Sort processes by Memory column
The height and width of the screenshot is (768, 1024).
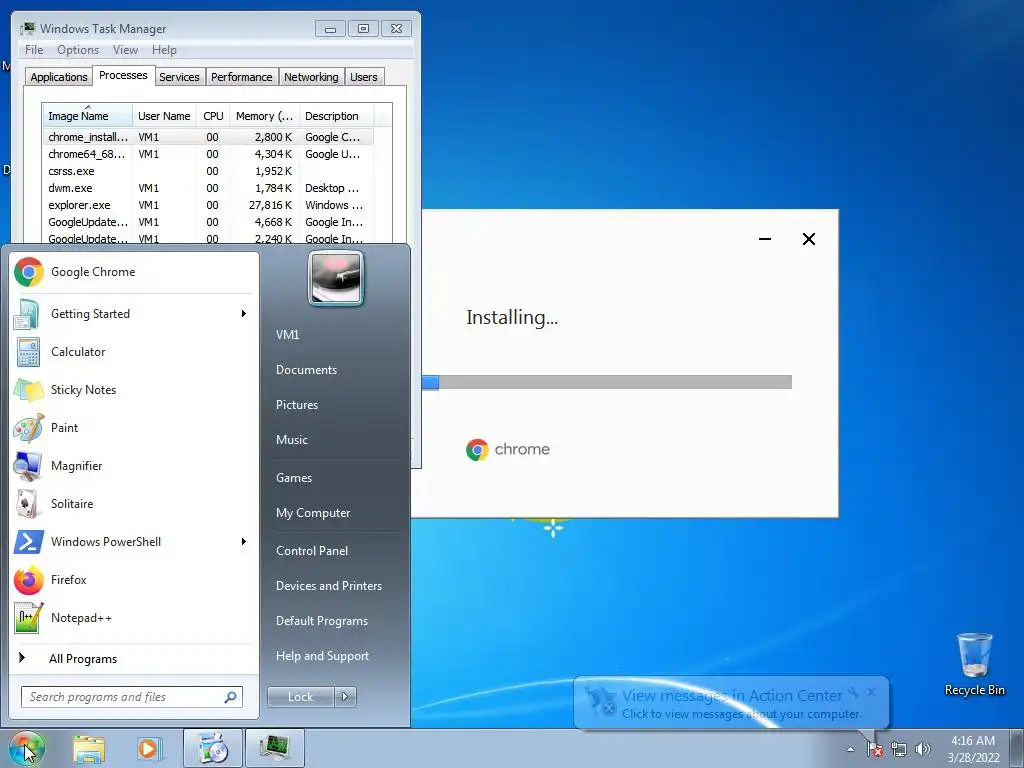pos(264,116)
